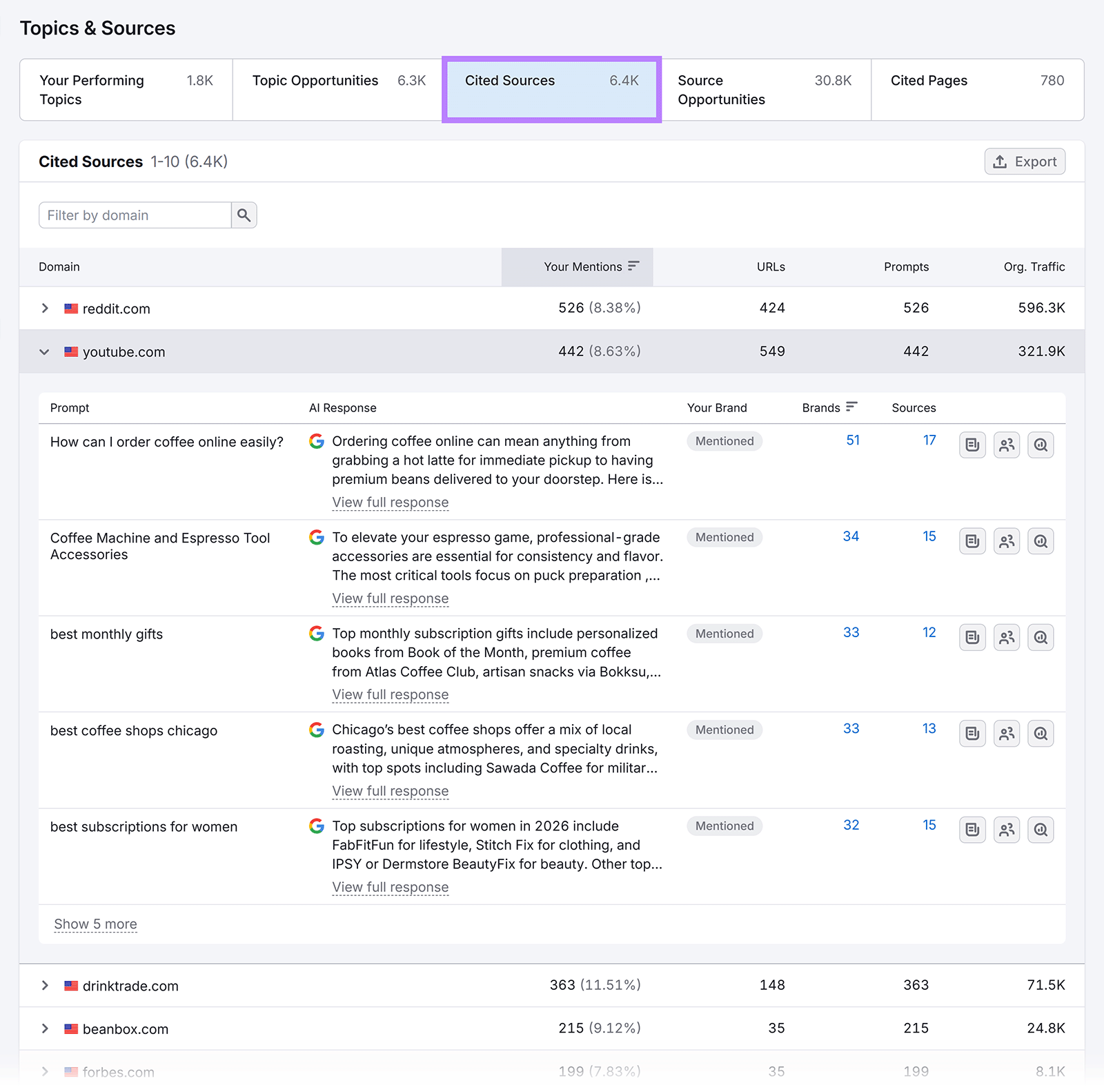
Task: View full response for Chicago coffee shops
Action: [x=391, y=791]
